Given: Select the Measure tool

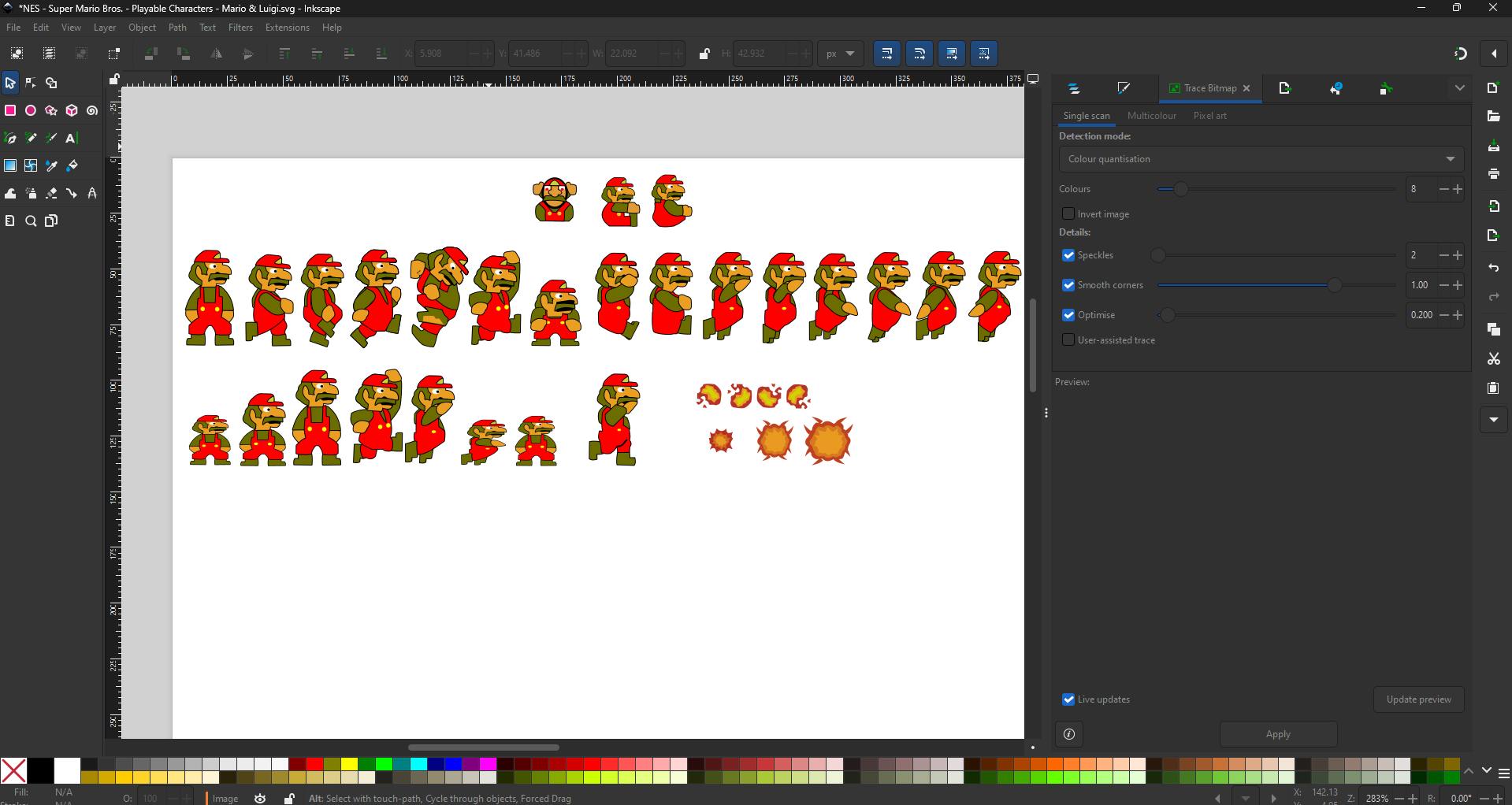Looking at the screenshot, I should 10,221.
